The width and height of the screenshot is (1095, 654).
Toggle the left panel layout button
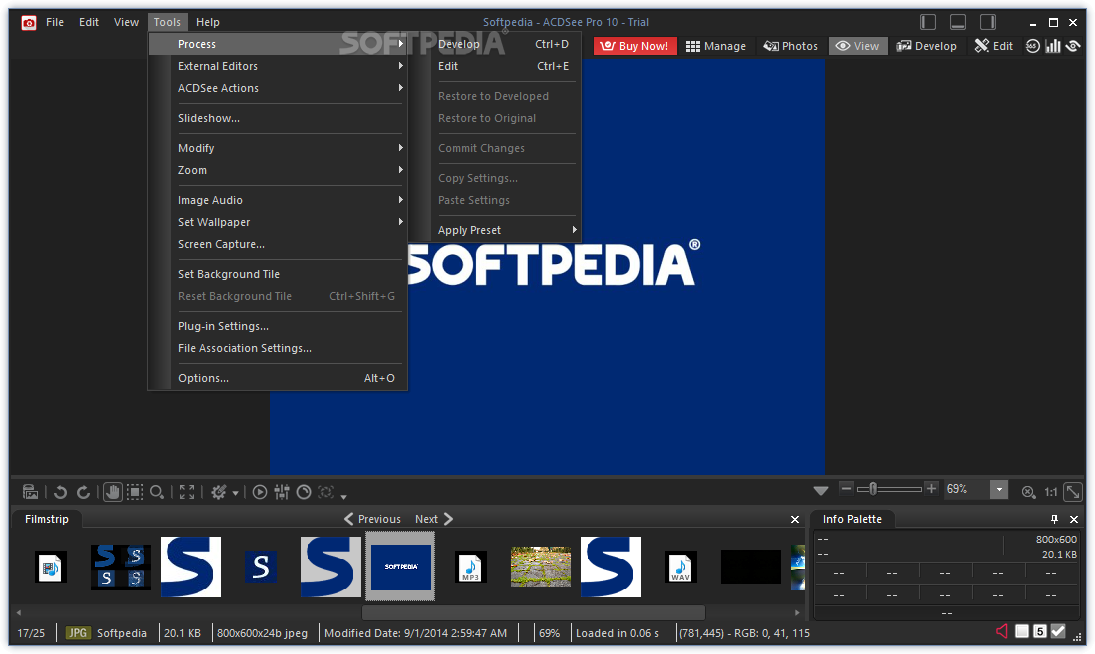pyautogui.click(x=927, y=22)
